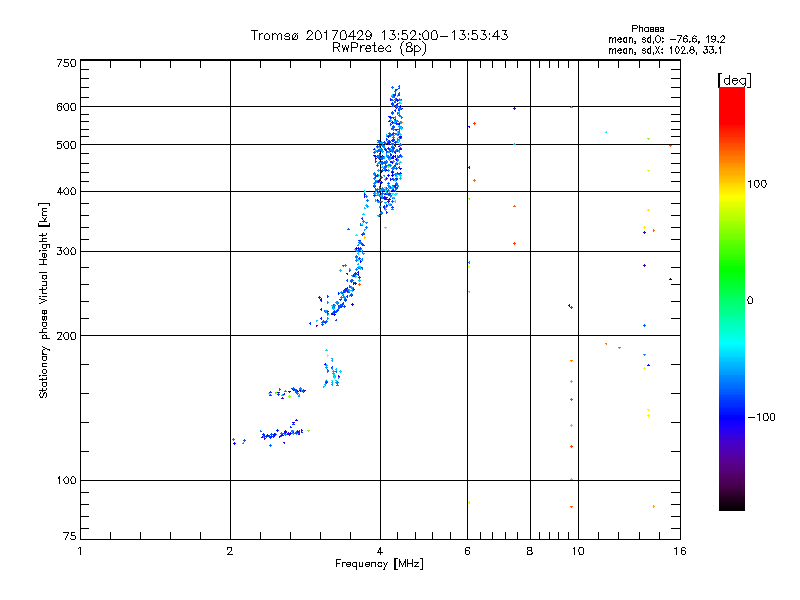Click the "[deg]" colorbar label

[734, 80]
